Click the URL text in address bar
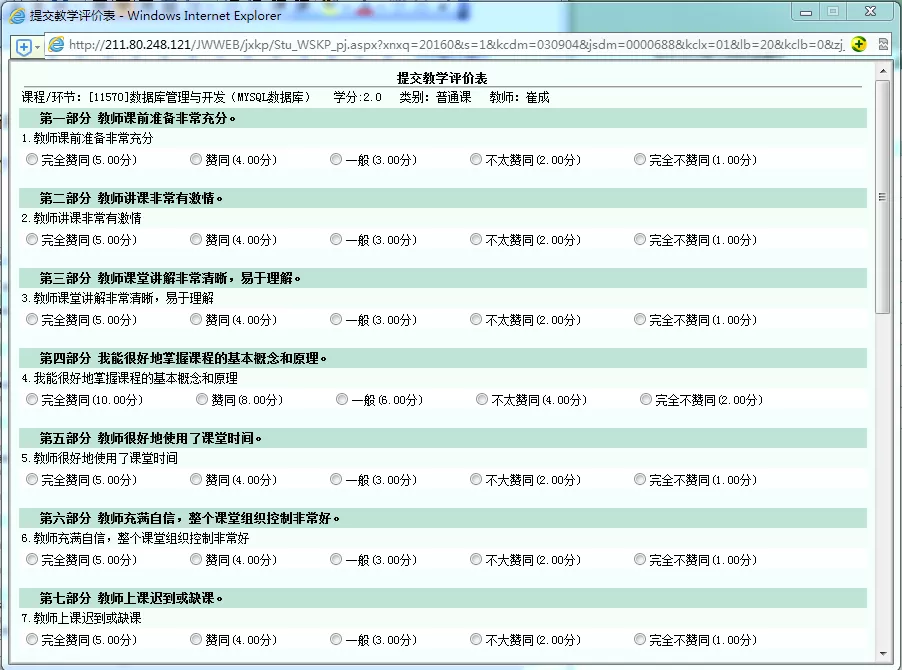Image resolution: width=902 pixels, height=670 pixels. coord(450,46)
